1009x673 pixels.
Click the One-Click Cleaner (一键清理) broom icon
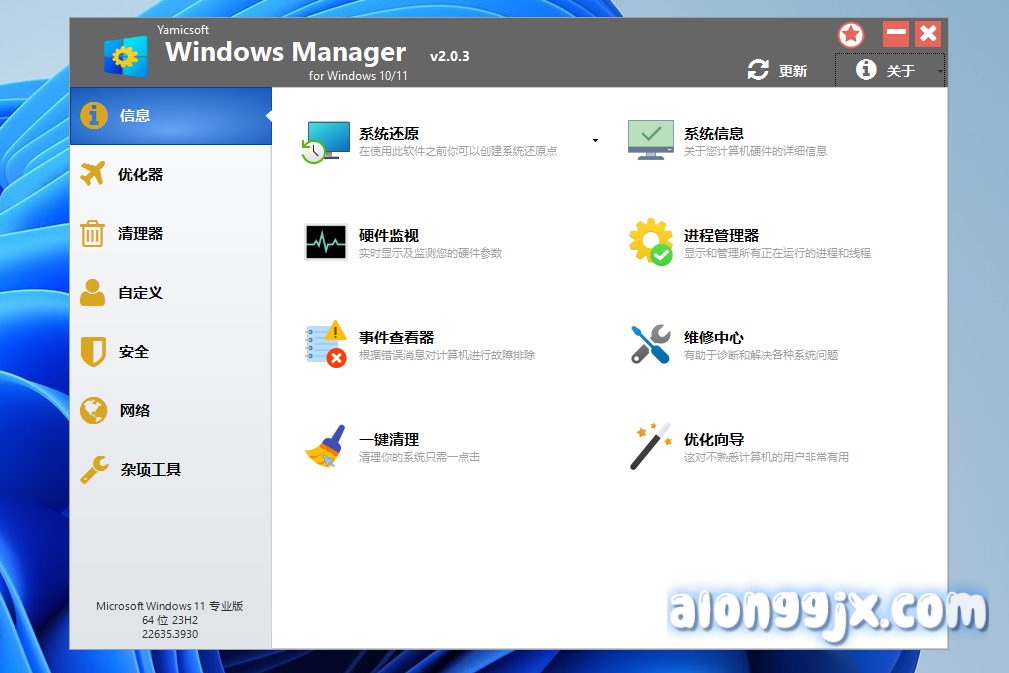pyautogui.click(x=326, y=447)
